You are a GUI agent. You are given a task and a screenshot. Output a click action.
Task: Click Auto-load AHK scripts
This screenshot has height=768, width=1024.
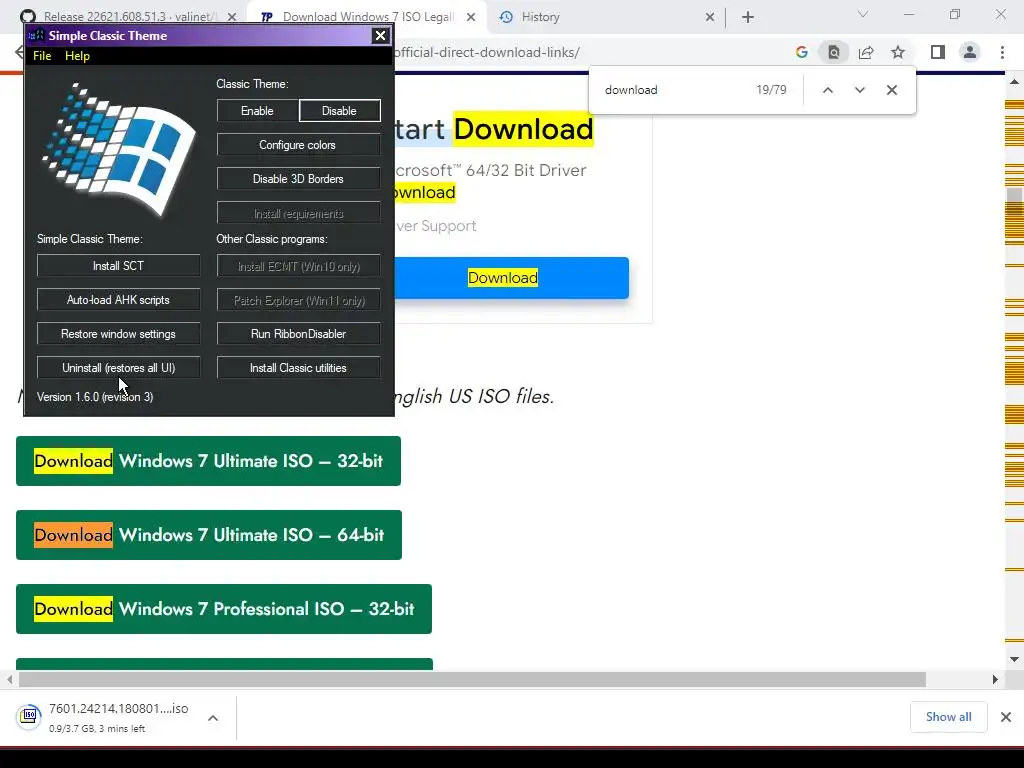tap(118, 300)
